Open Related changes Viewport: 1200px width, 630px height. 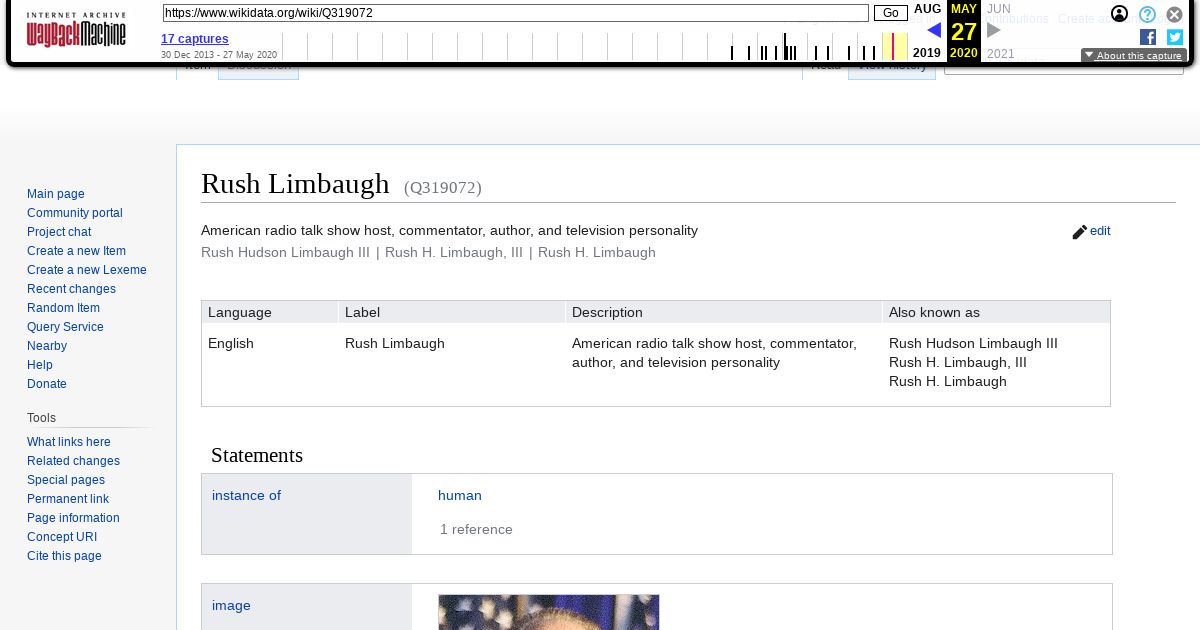[73, 461]
